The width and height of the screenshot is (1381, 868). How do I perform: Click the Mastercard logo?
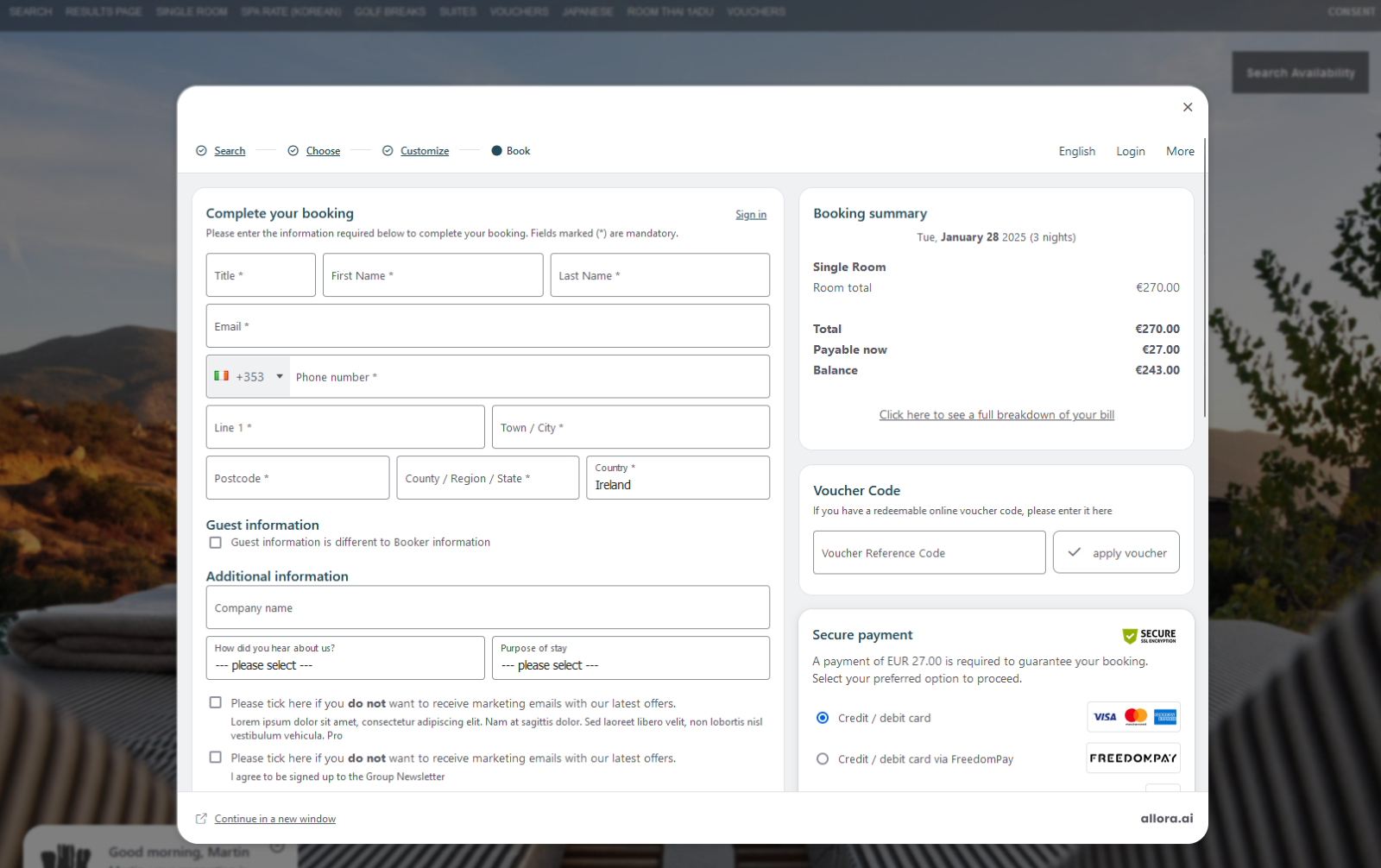[1136, 717]
